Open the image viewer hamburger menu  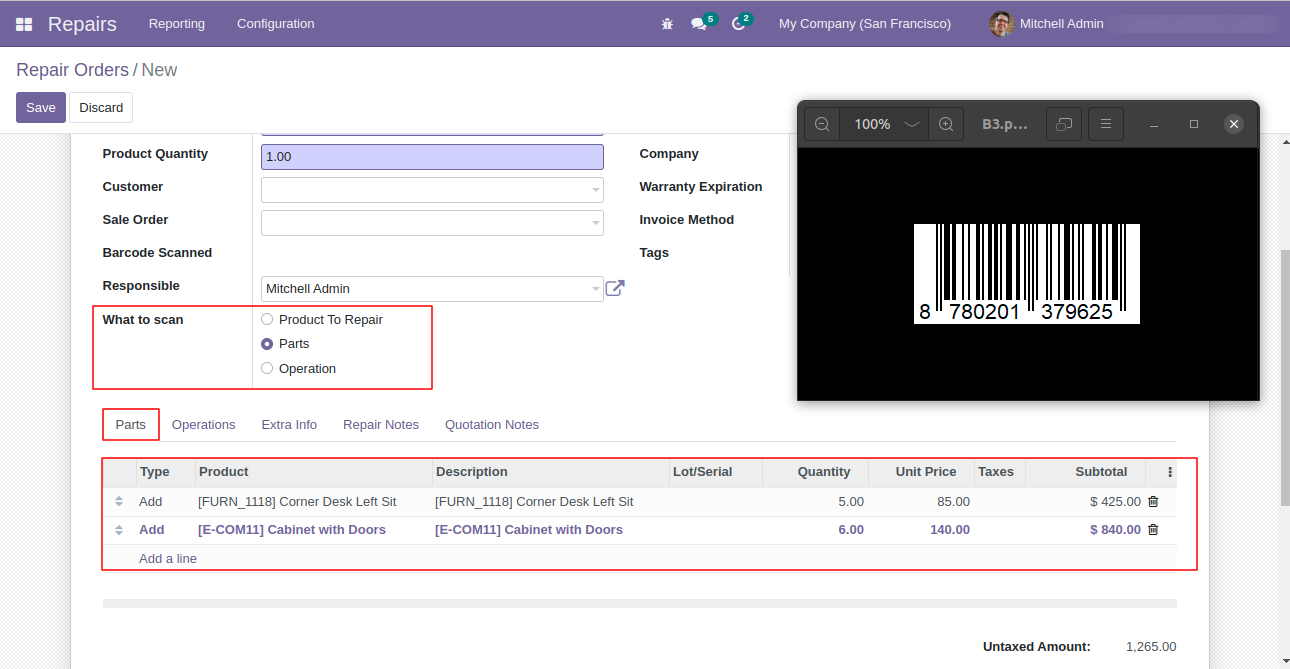[1106, 124]
